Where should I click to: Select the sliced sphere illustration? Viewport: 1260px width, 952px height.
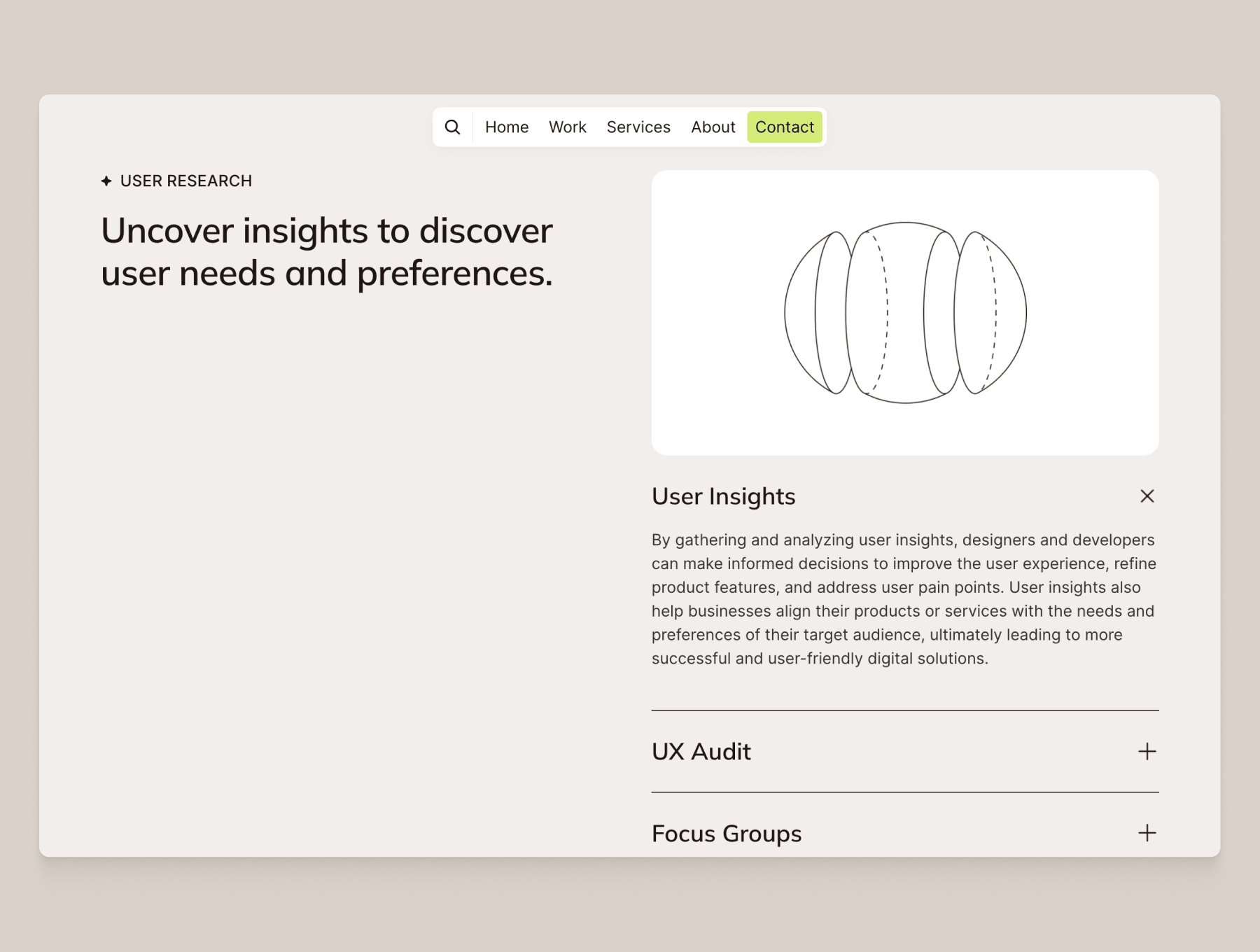(x=905, y=313)
